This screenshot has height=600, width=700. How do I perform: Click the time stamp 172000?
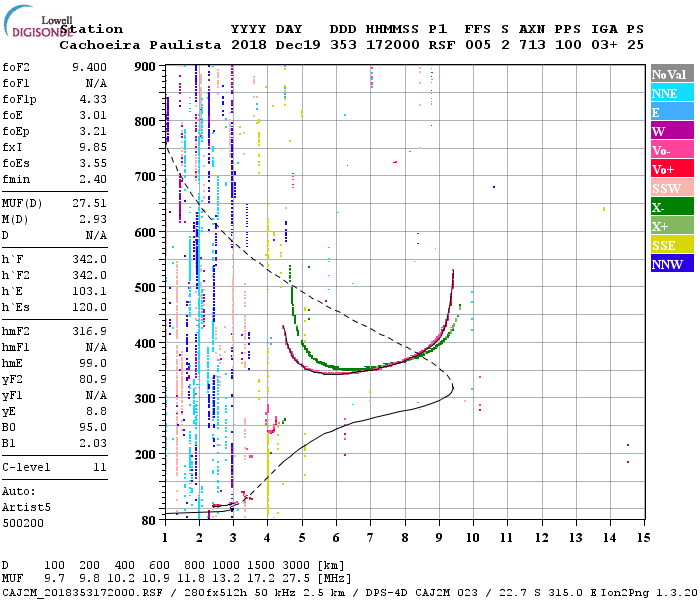[x=392, y=46]
